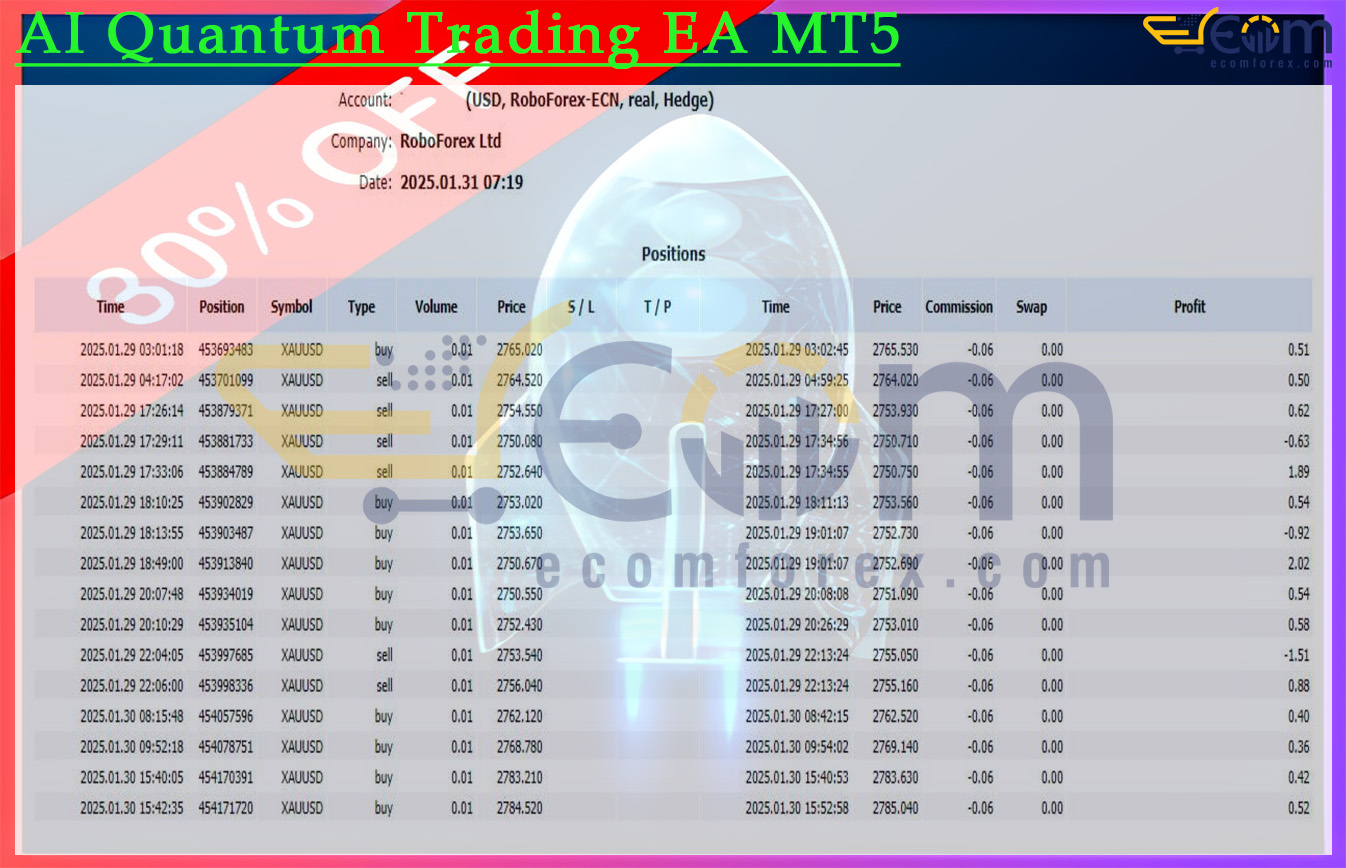
Task: Select the T / P column header
Action: (x=657, y=307)
